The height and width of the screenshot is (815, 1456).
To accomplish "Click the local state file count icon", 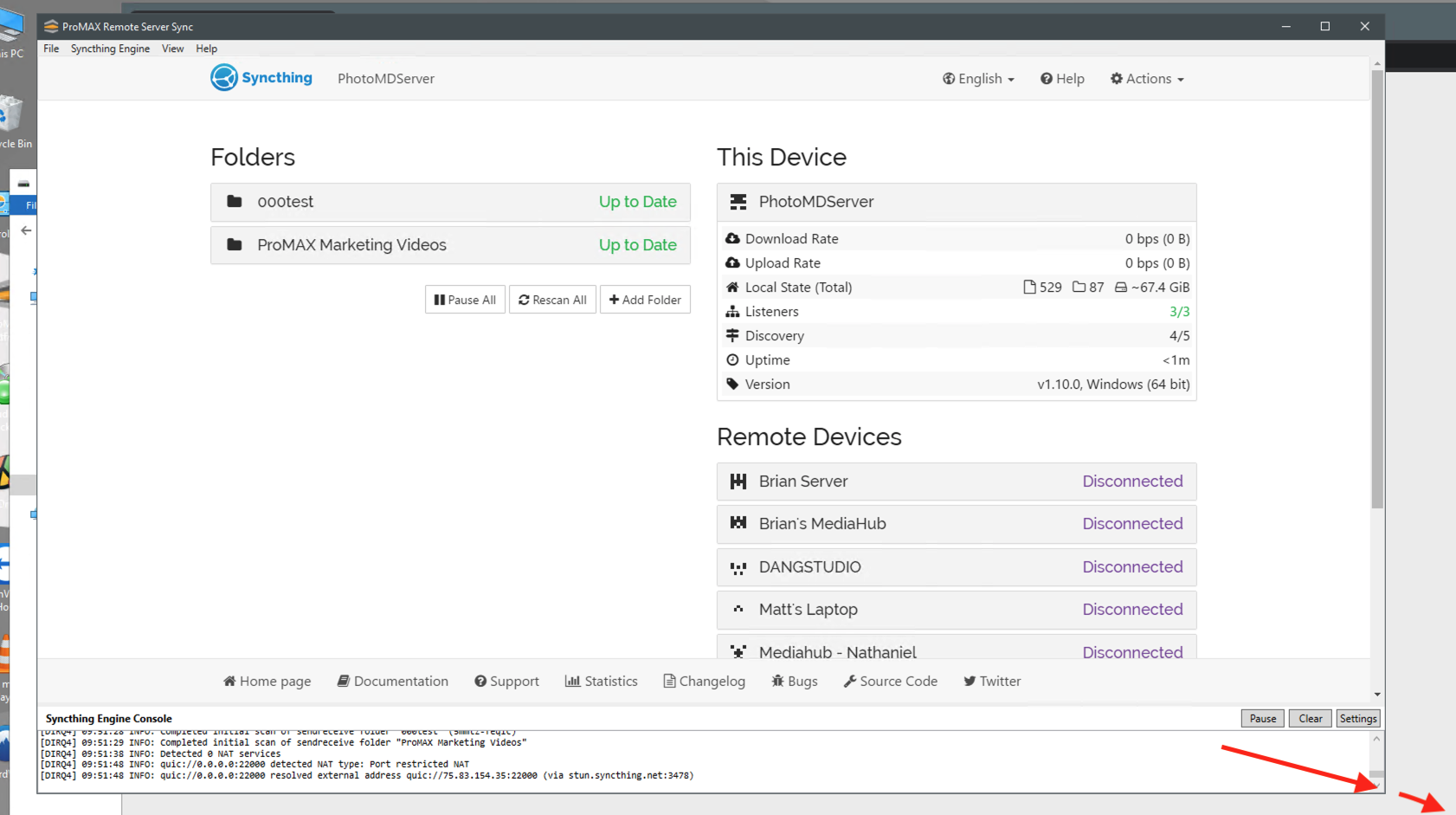I will pos(1029,287).
